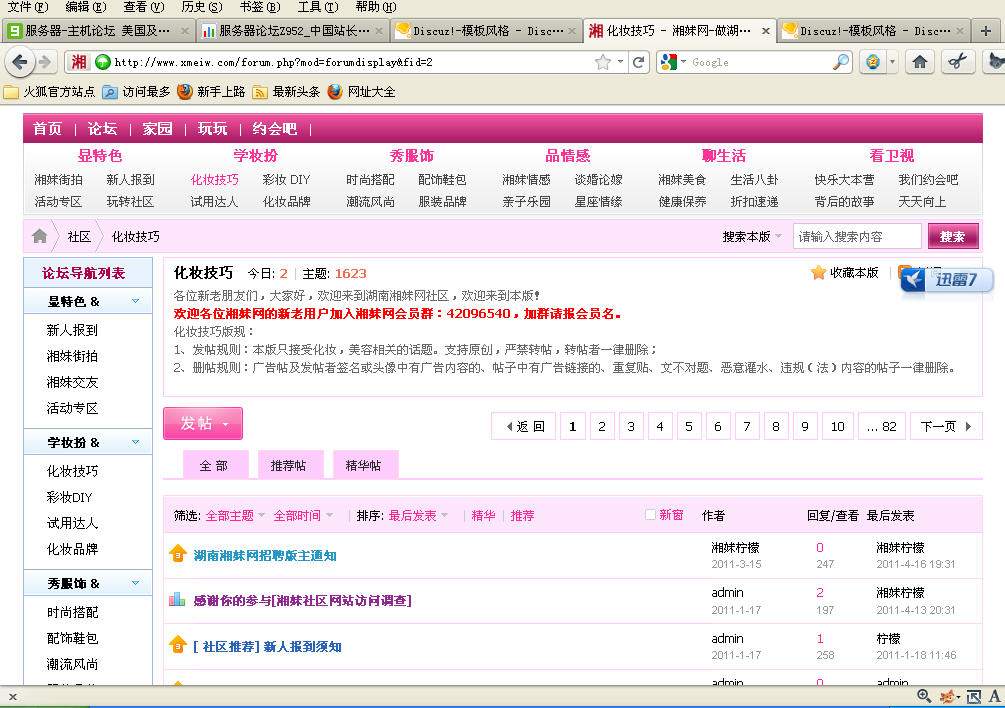Open the 发帖 button dropdown arrow
This screenshot has width=1005, height=708.
pyautogui.click(x=225, y=424)
